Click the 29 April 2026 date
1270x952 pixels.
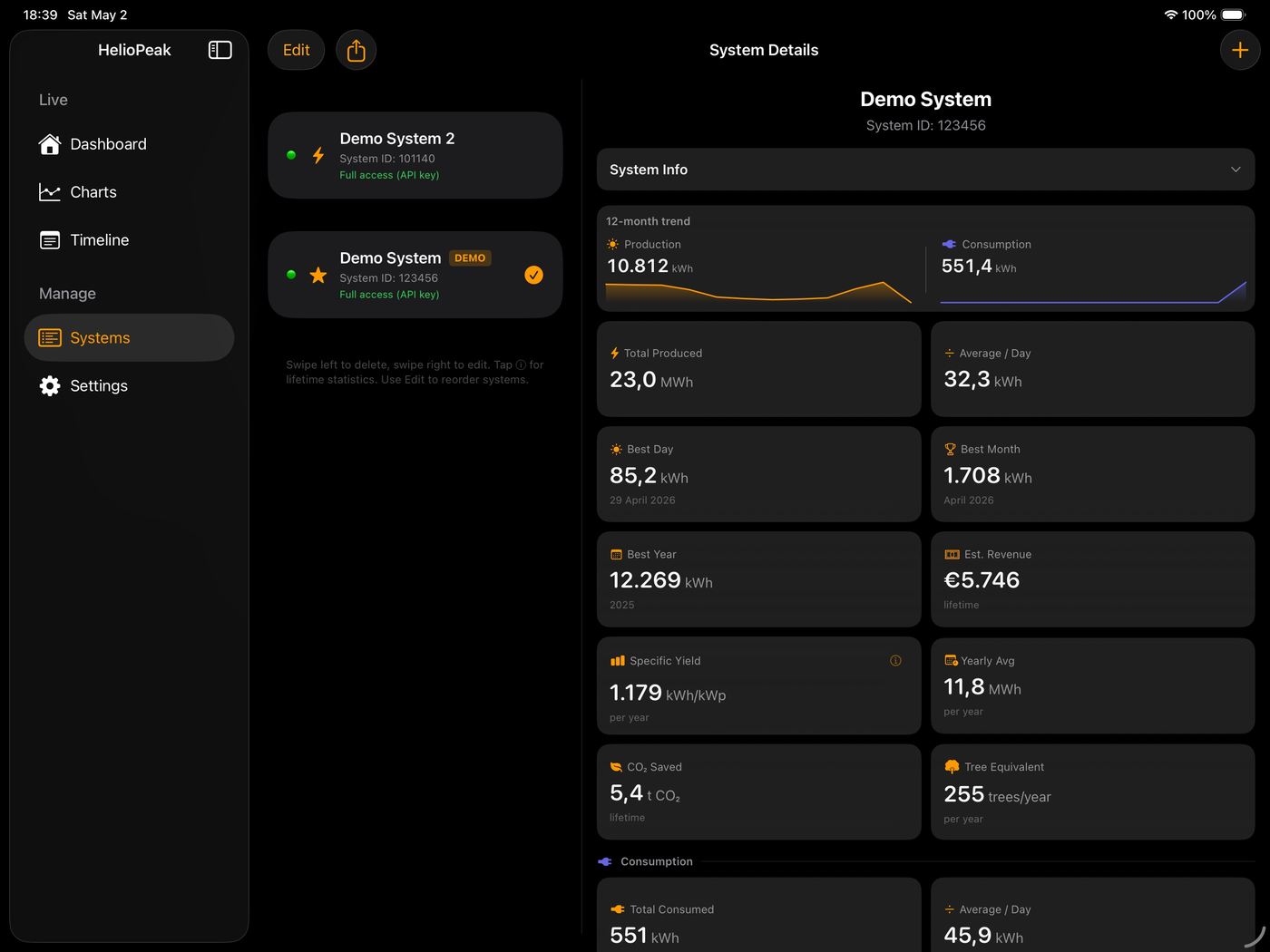tap(642, 500)
